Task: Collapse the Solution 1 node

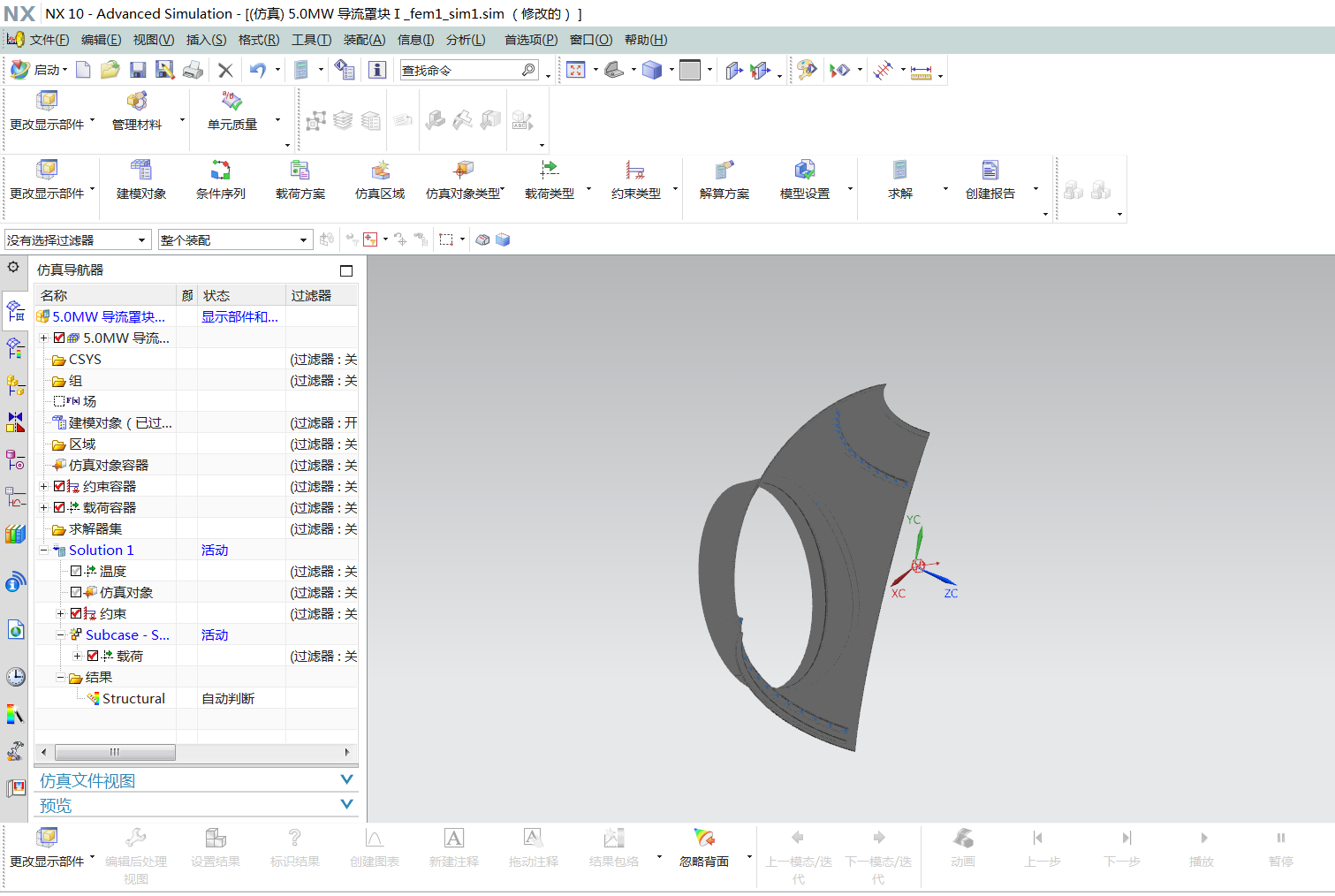Action: point(43,550)
